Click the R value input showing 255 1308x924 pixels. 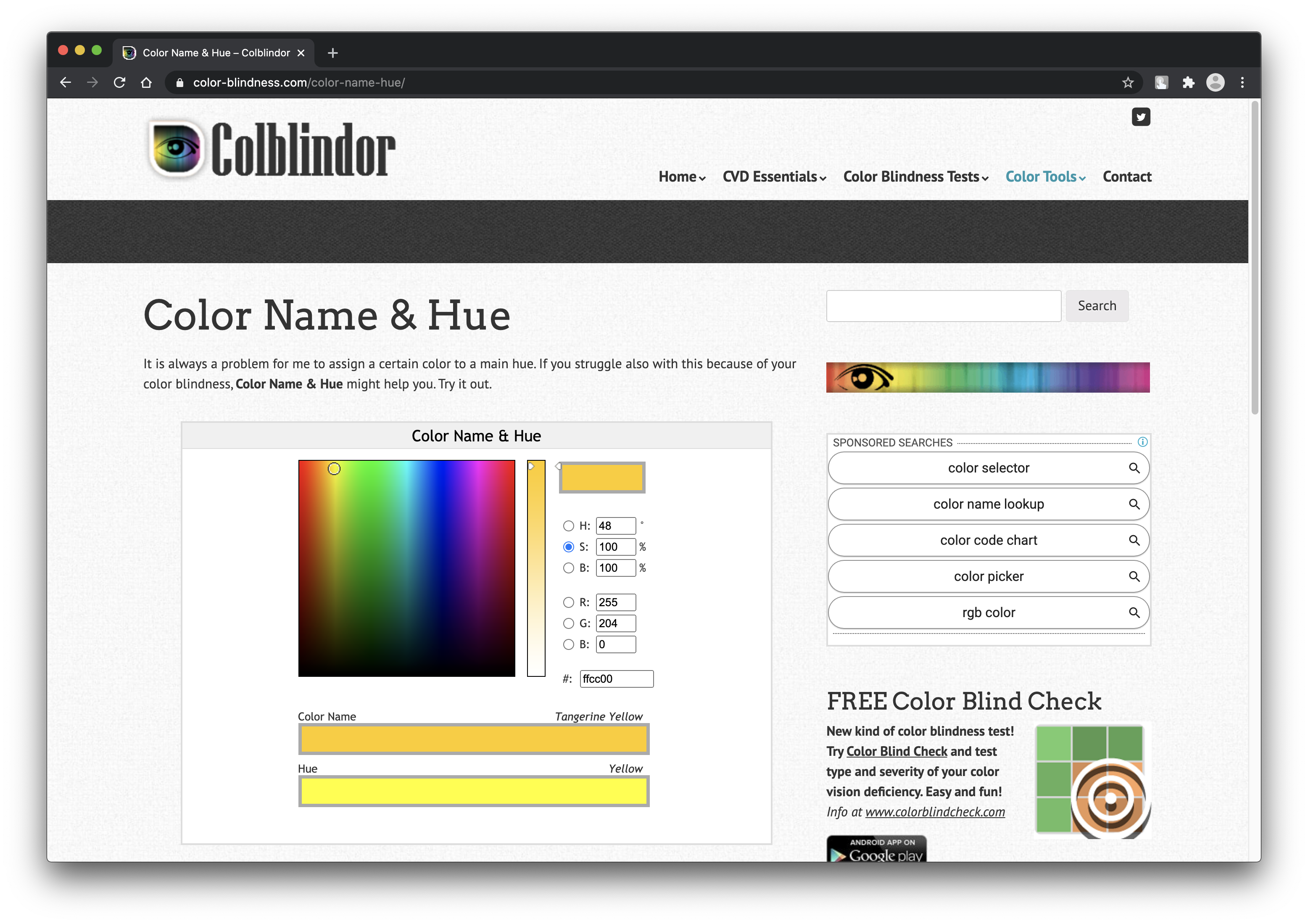point(616,602)
